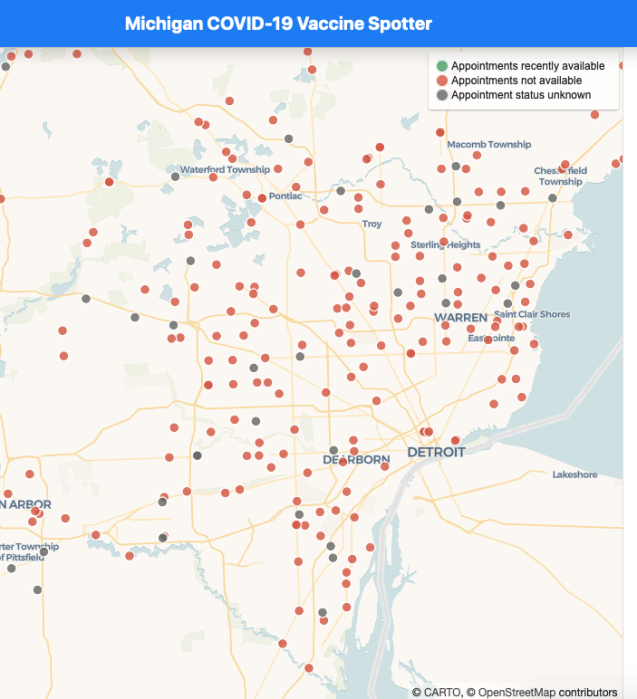Click the Lakeshore map label

pyautogui.click(x=575, y=474)
